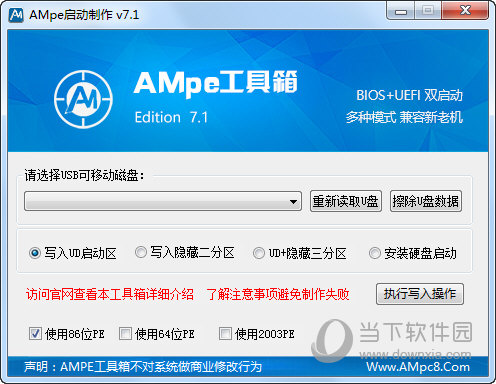Click the AMpe工具箱 banner title
The height and width of the screenshot is (384, 496).
point(216,83)
